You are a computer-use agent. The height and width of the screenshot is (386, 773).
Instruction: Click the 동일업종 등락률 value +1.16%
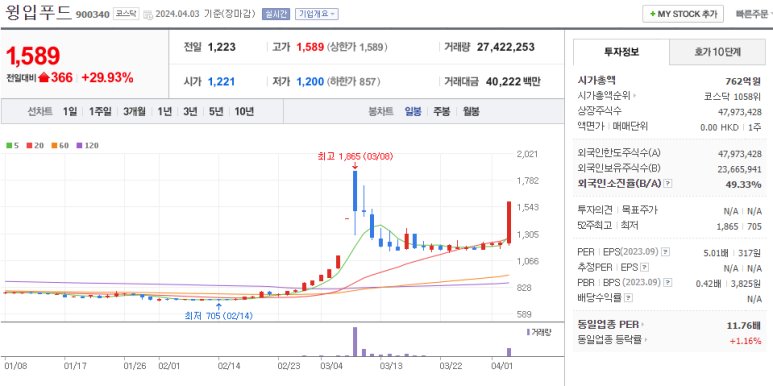pos(746,341)
